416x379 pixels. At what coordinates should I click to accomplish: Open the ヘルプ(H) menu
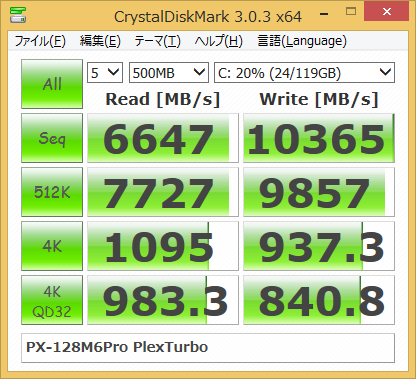pos(218,41)
